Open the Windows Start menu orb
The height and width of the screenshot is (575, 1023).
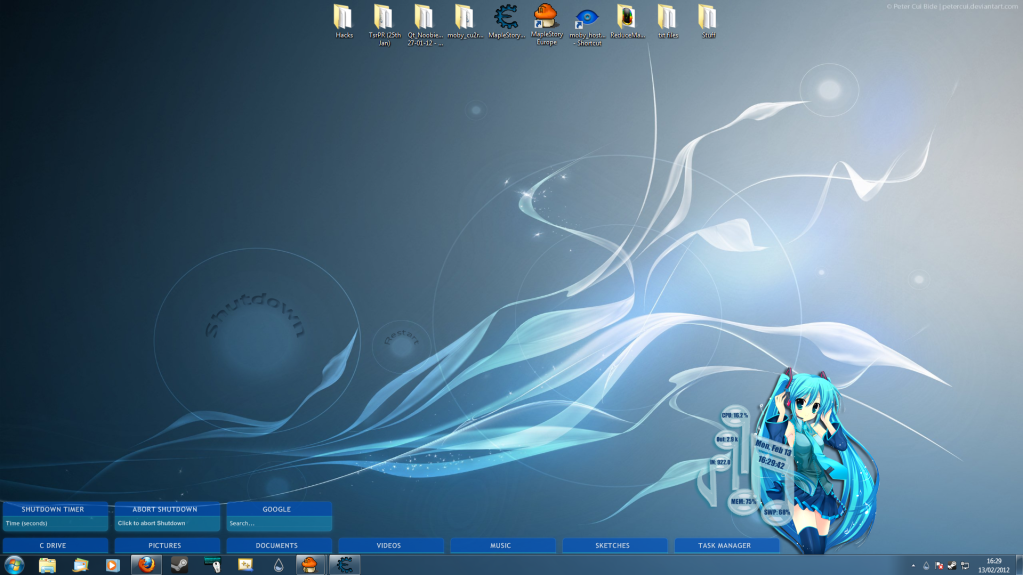click(x=14, y=565)
